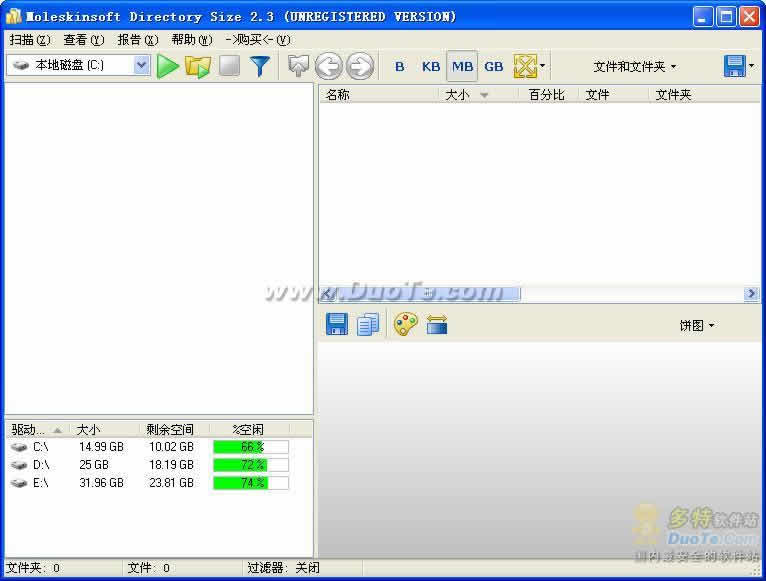766x581 pixels.
Task: Start scan with green play button
Action: pyautogui.click(x=168, y=66)
